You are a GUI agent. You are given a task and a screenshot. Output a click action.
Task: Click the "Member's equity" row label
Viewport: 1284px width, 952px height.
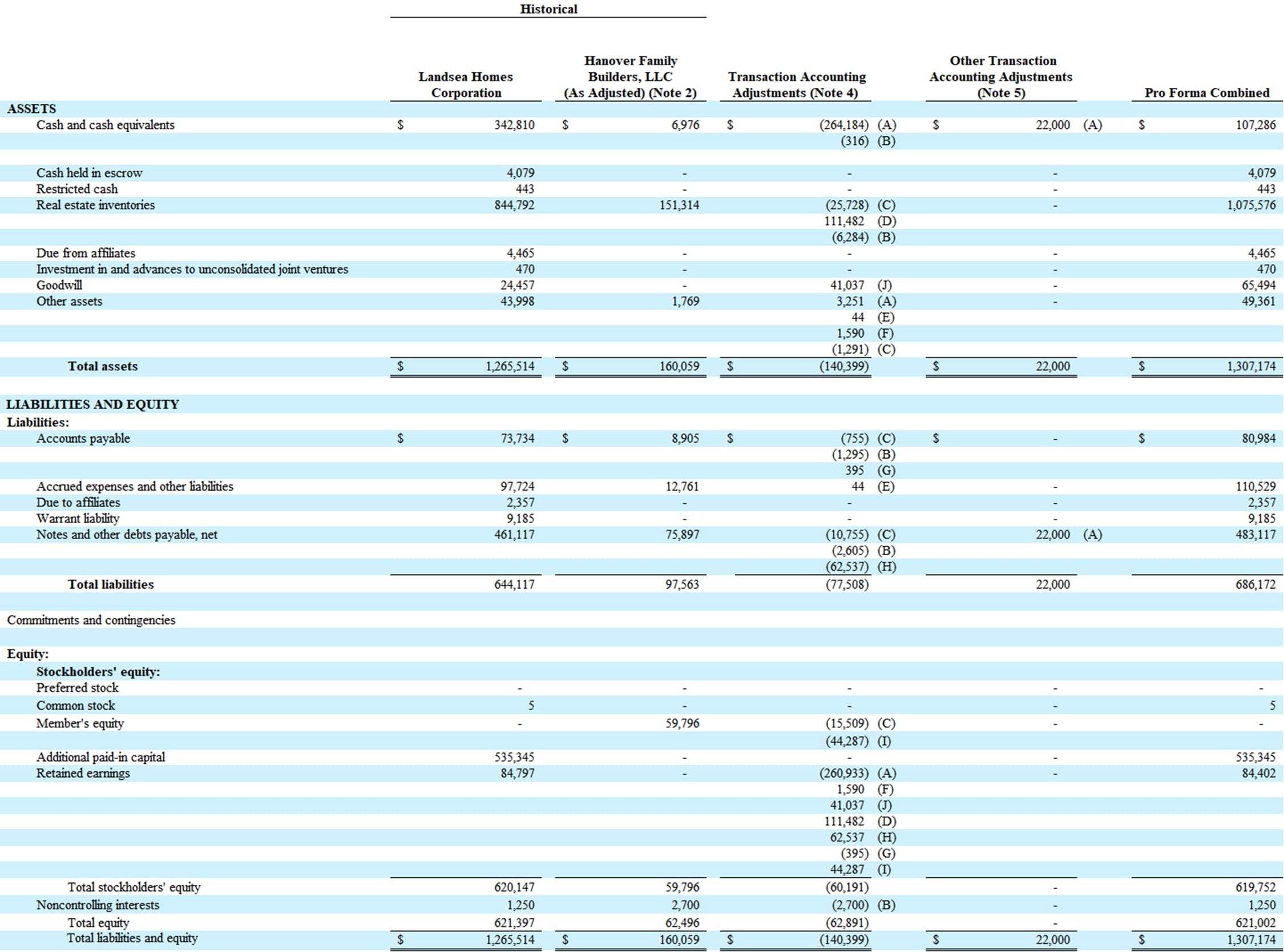pyautogui.click(x=80, y=724)
